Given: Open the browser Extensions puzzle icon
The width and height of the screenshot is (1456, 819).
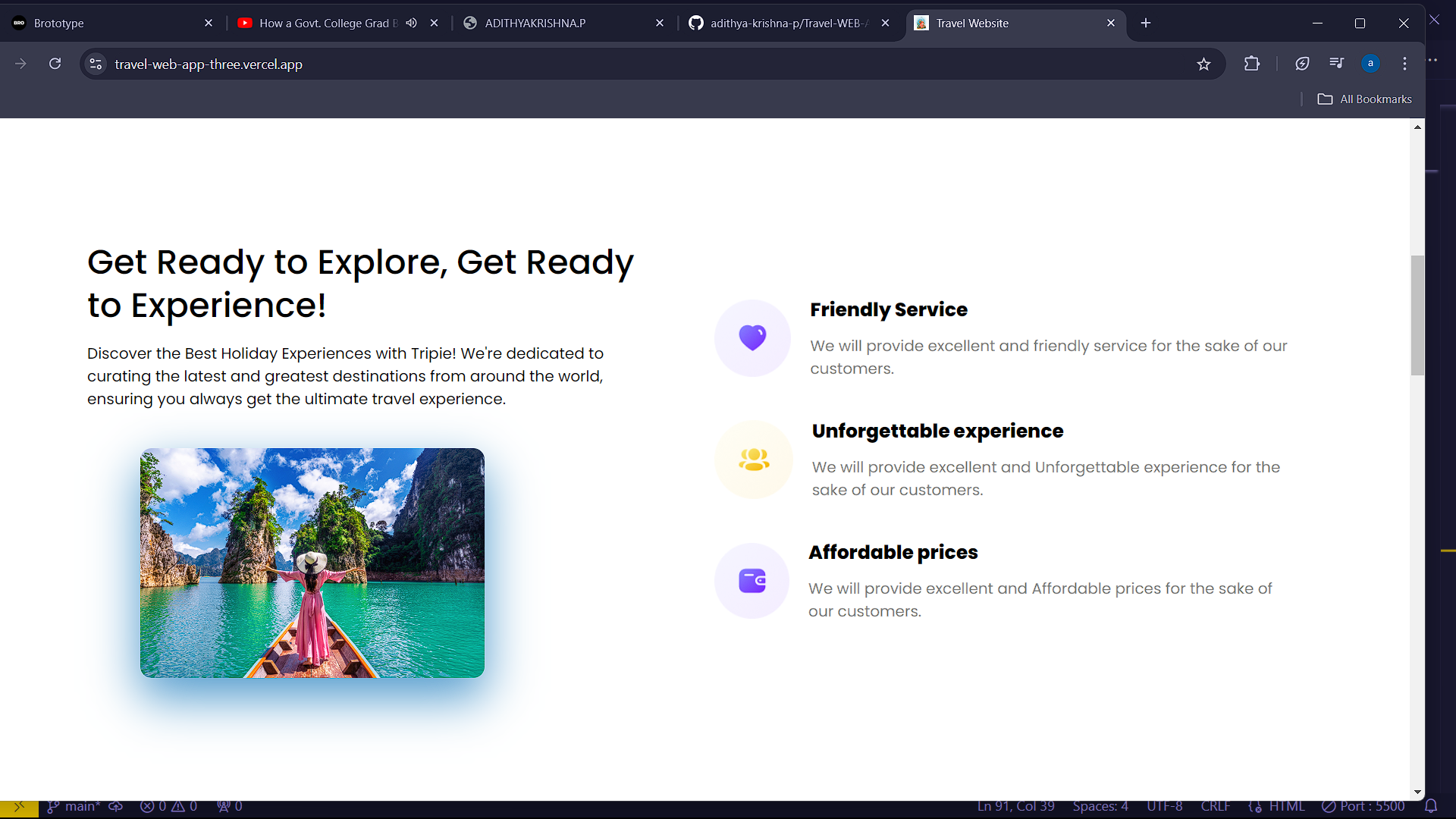Looking at the screenshot, I should coord(1252,64).
